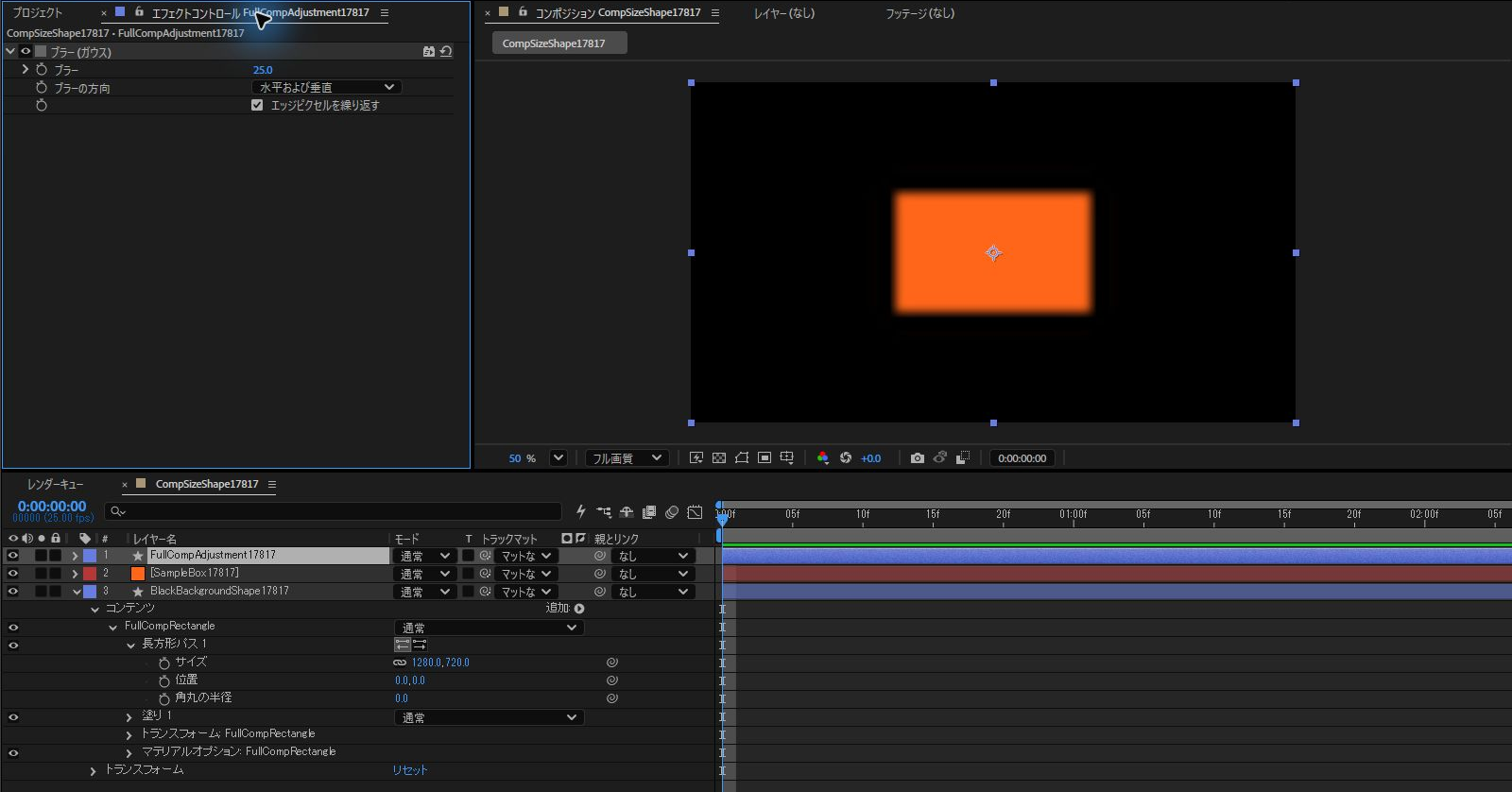Open the フッテージ (なし) viewer tab
1512x792 pixels.
point(920,13)
